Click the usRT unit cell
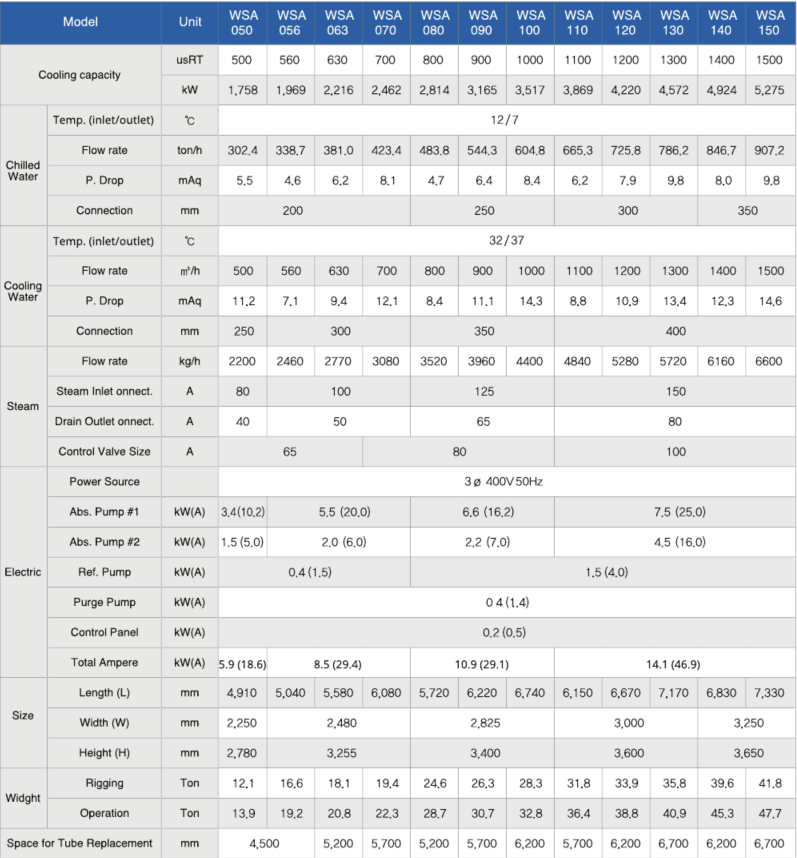This screenshot has width=797, height=858. pos(190,60)
